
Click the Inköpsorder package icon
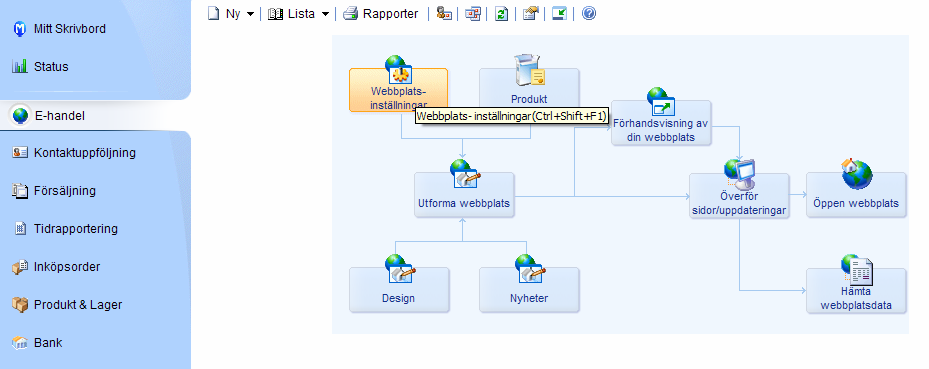(20, 267)
